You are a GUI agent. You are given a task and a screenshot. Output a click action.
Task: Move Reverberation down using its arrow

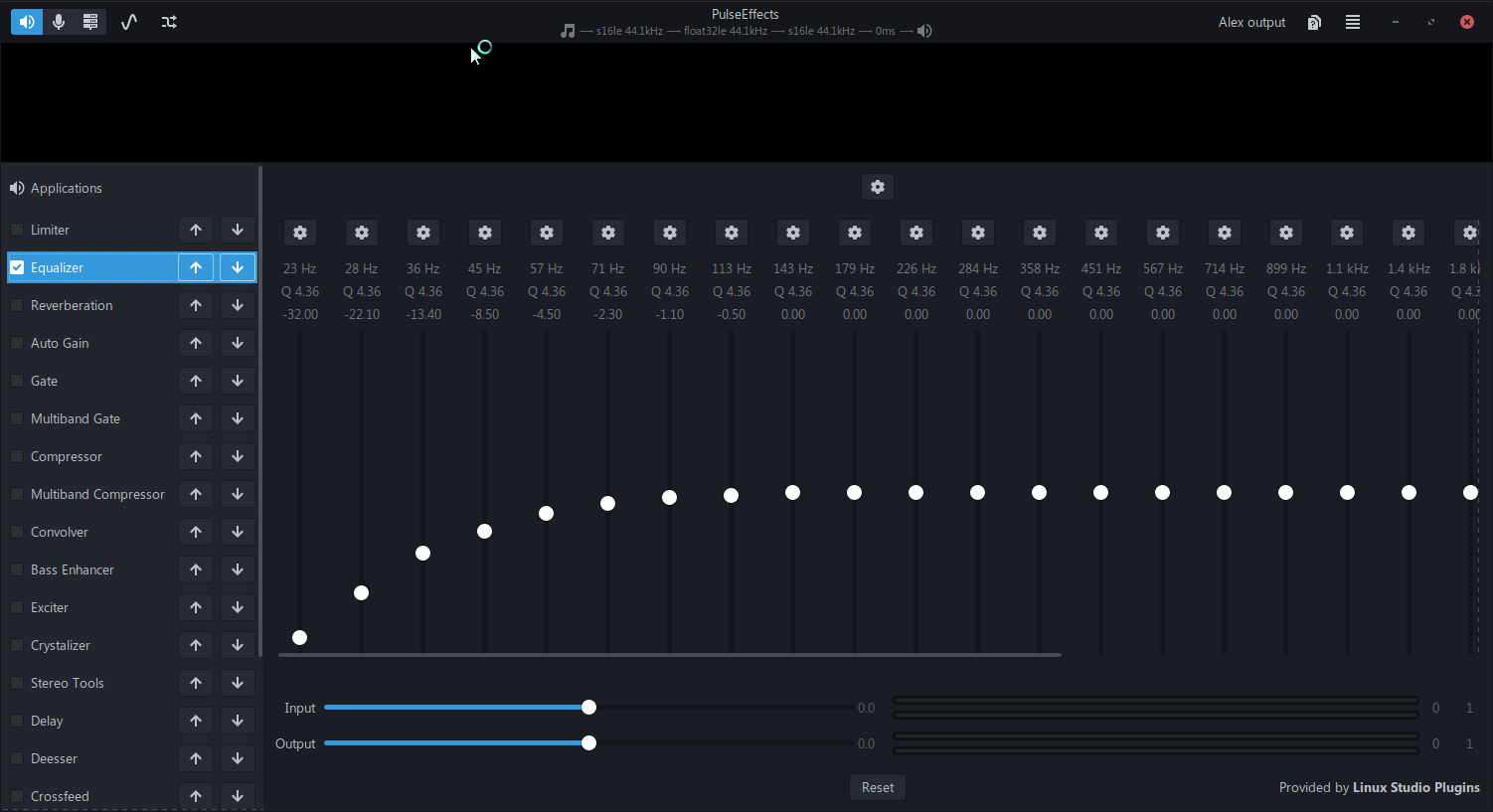coord(238,305)
